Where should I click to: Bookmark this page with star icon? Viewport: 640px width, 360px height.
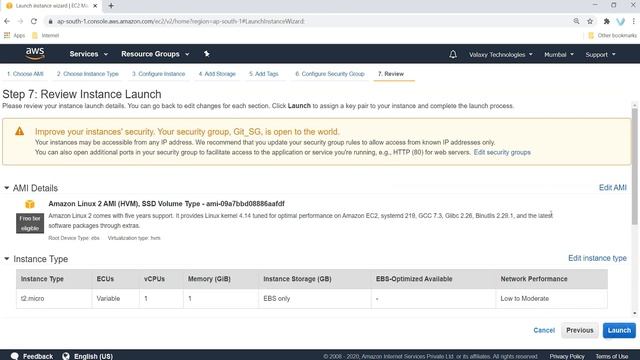coord(590,21)
